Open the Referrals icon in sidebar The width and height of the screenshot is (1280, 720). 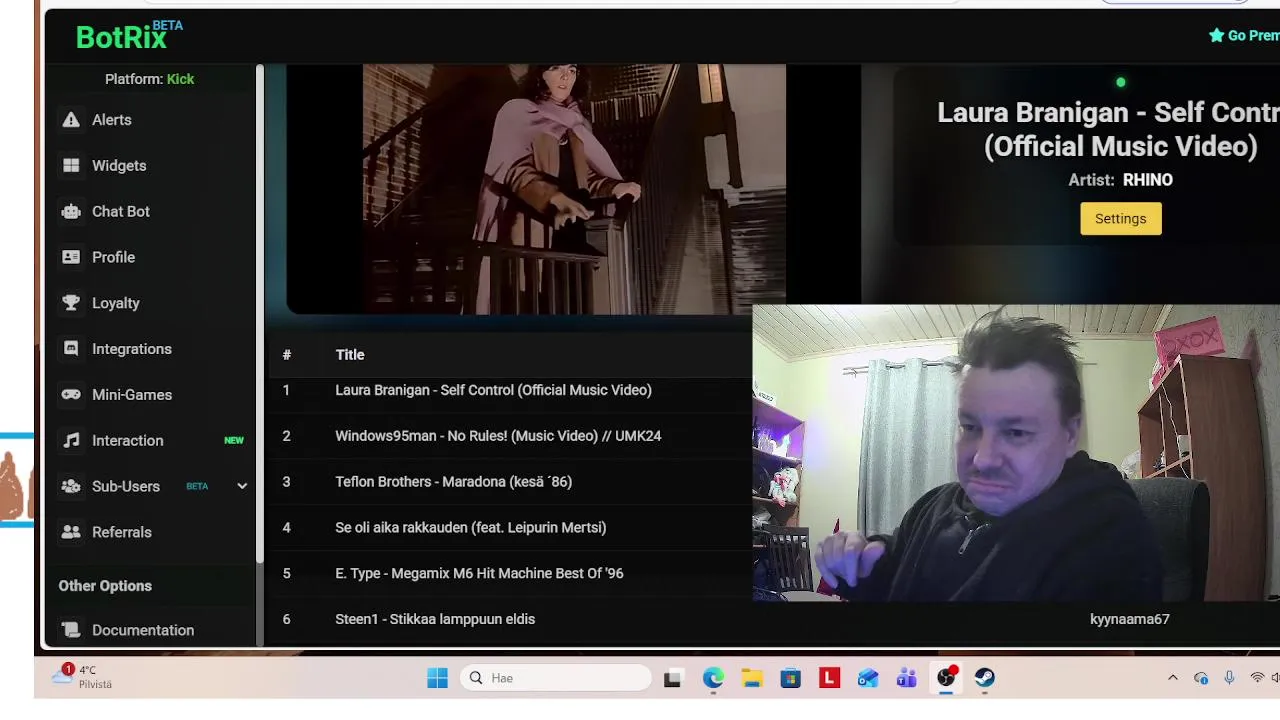[71, 532]
